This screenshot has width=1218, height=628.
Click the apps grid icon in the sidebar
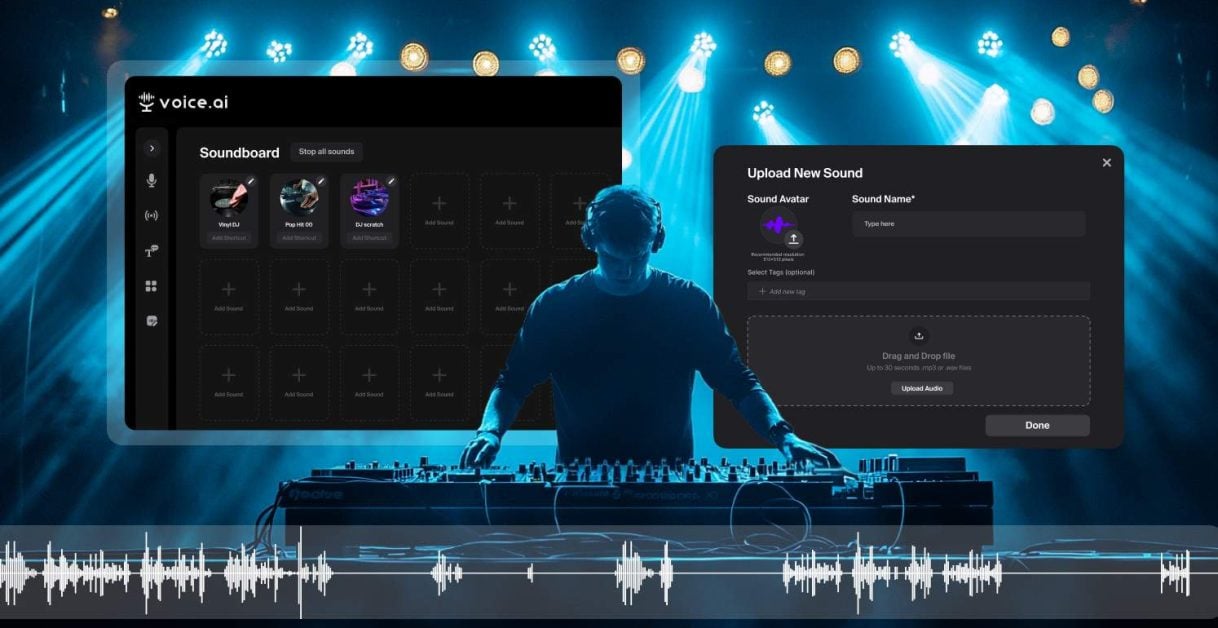(x=152, y=287)
